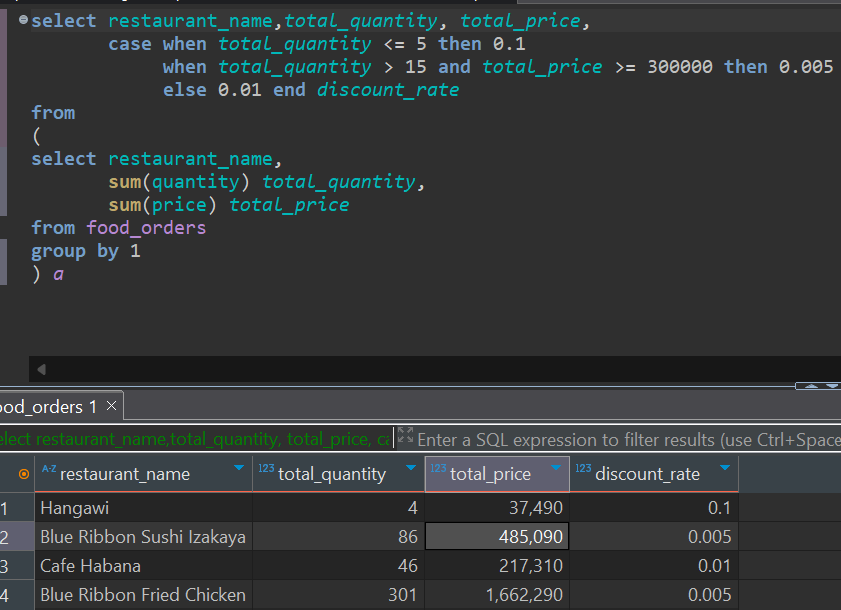
Task: Click the executed query text in filter bar
Action: 195,439
